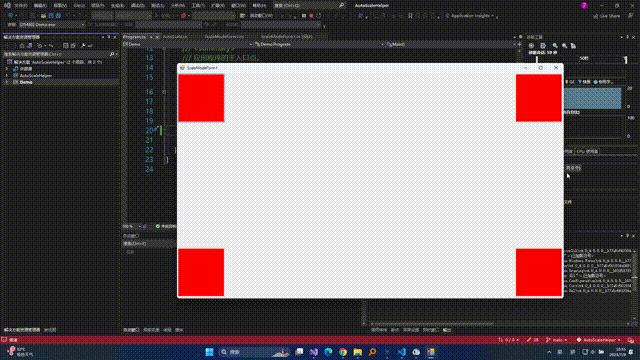Open Visual Studio from the taskbar
The image size is (640, 360).
[313, 352]
